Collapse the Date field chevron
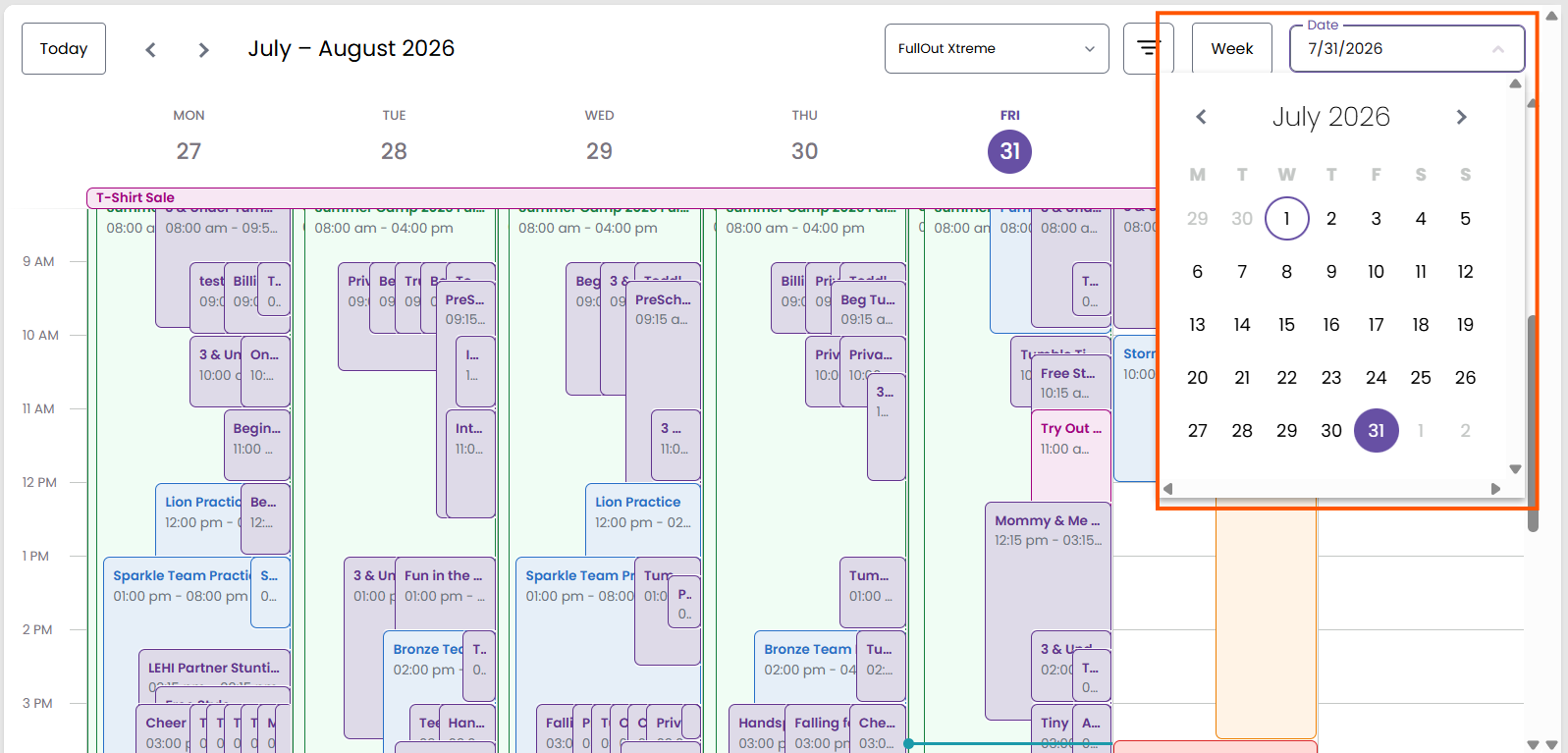Screen dimensions: 1568x753 pos(1497,49)
